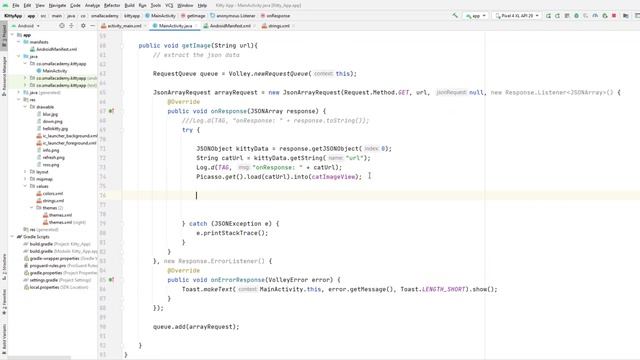640x360 pixels.
Task: Open the Build menu
Action: 129,5
